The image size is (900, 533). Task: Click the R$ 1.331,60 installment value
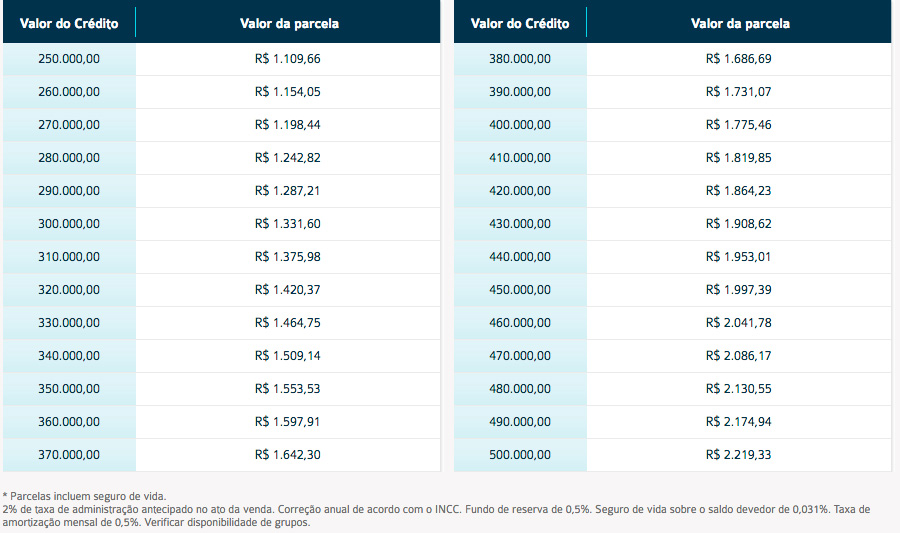tap(288, 224)
